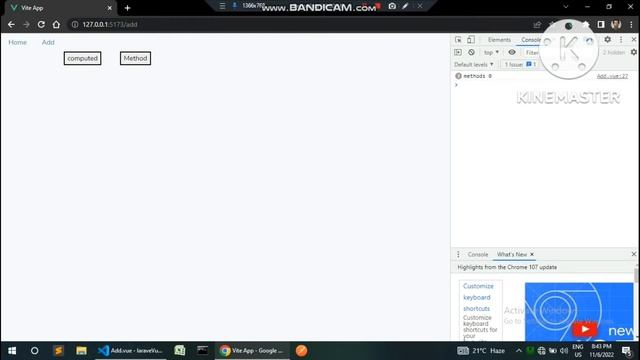The image size is (640, 360).
Task: Switch to VS Code Add.vue window
Action: click(131, 351)
